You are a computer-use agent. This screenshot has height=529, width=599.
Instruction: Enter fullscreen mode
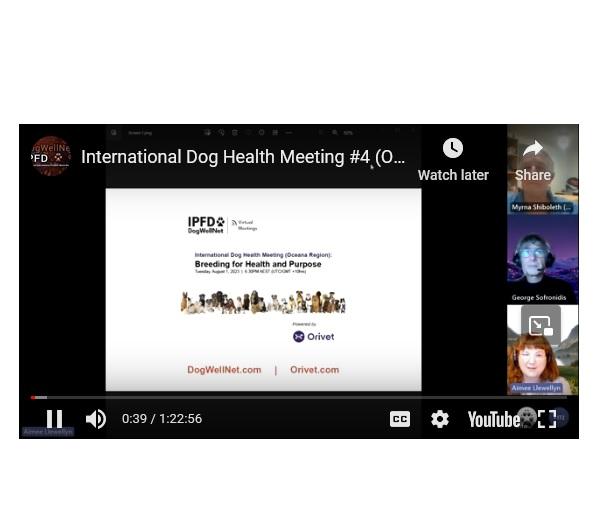coord(547,419)
